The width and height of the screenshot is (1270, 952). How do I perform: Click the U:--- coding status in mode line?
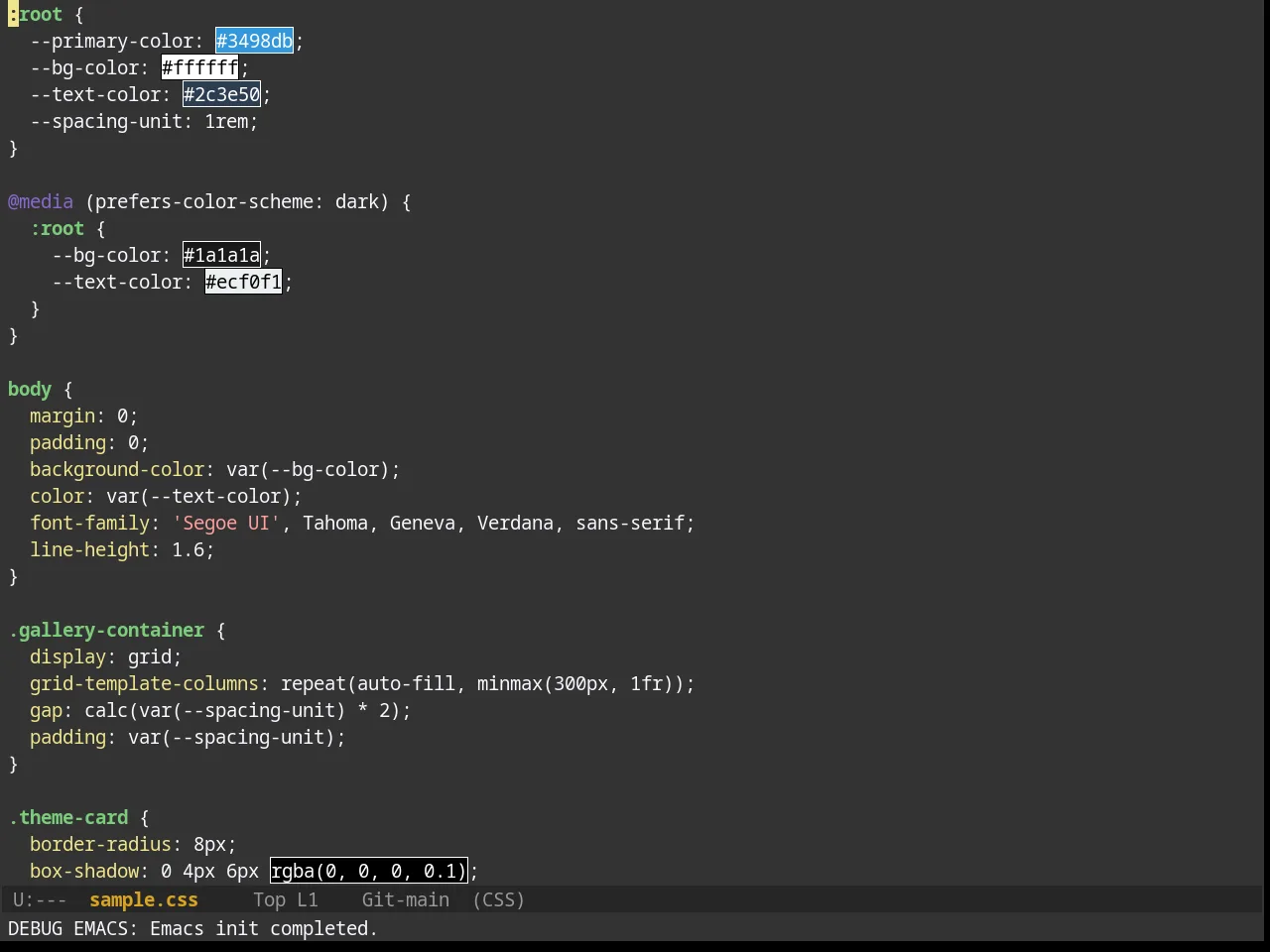[x=40, y=899]
